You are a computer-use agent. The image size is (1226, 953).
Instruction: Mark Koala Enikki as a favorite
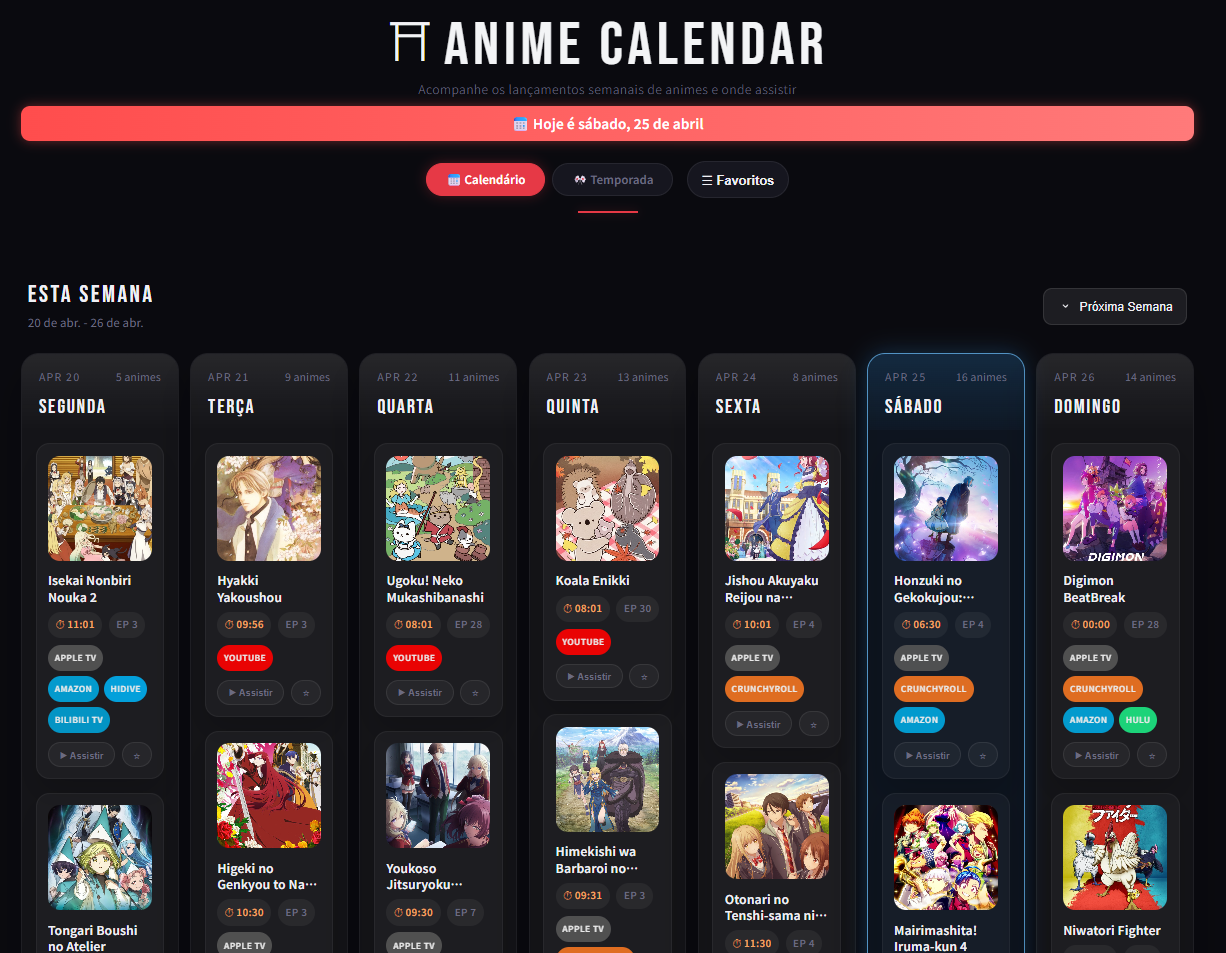tap(644, 676)
